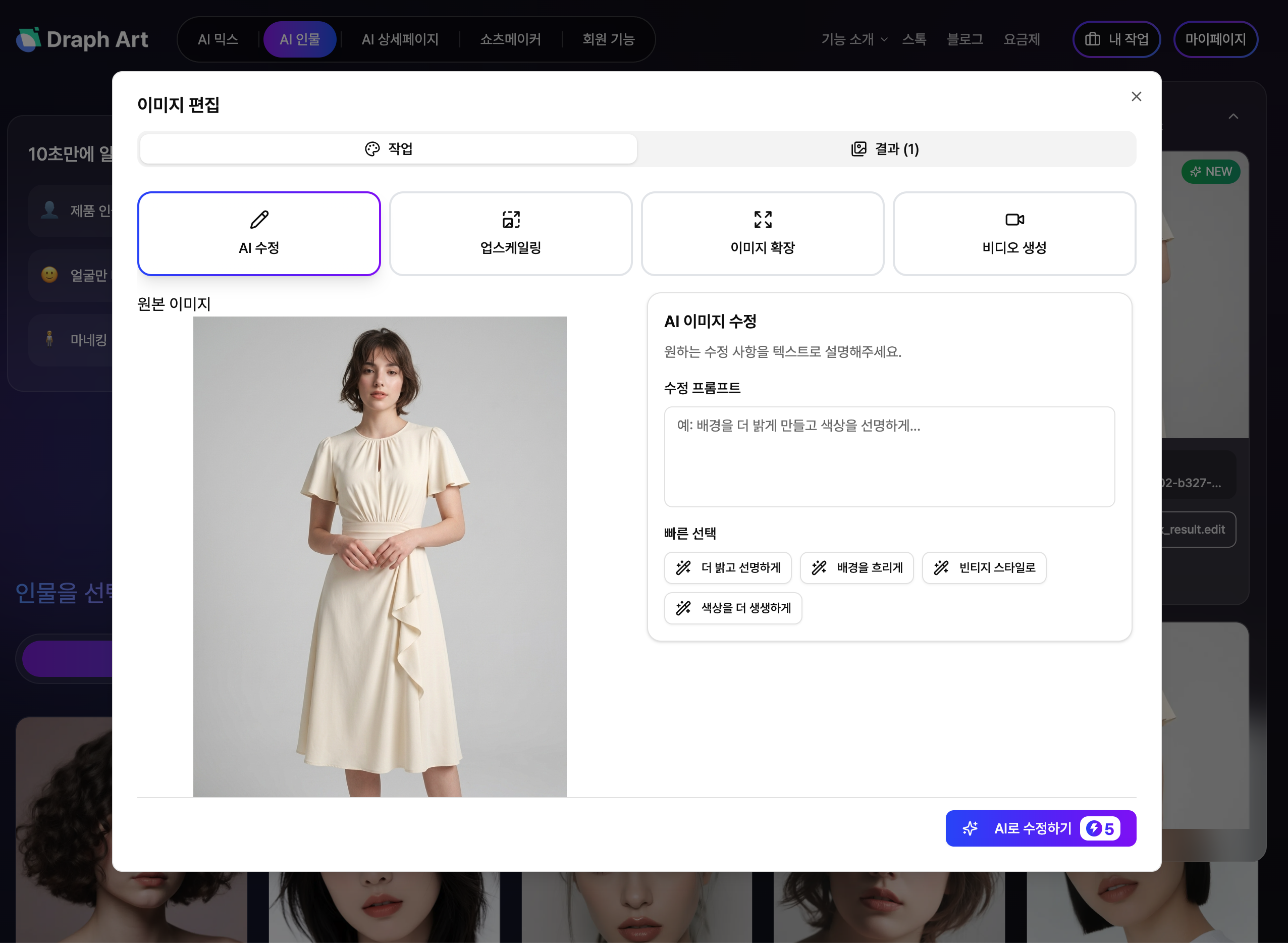This screenshot has width=1288, height=943.
Task: Open the 비디오 생성 video option
Action: click(x=1014, y=233)
